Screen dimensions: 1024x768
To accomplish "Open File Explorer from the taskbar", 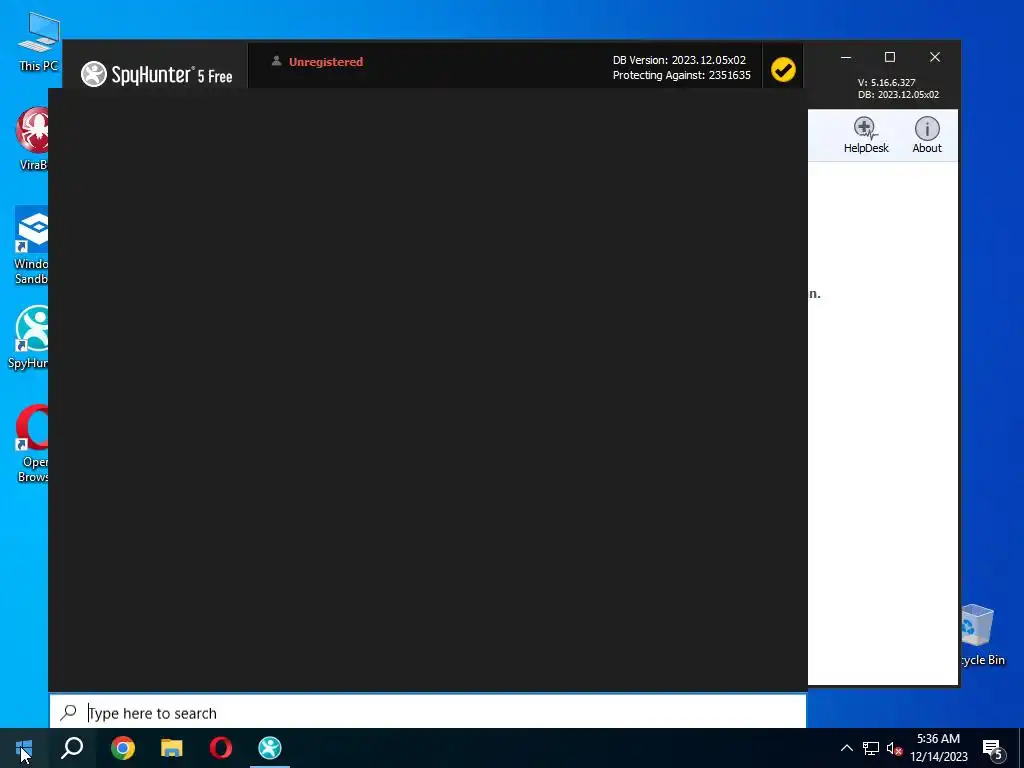I will (x=172, y=748).
